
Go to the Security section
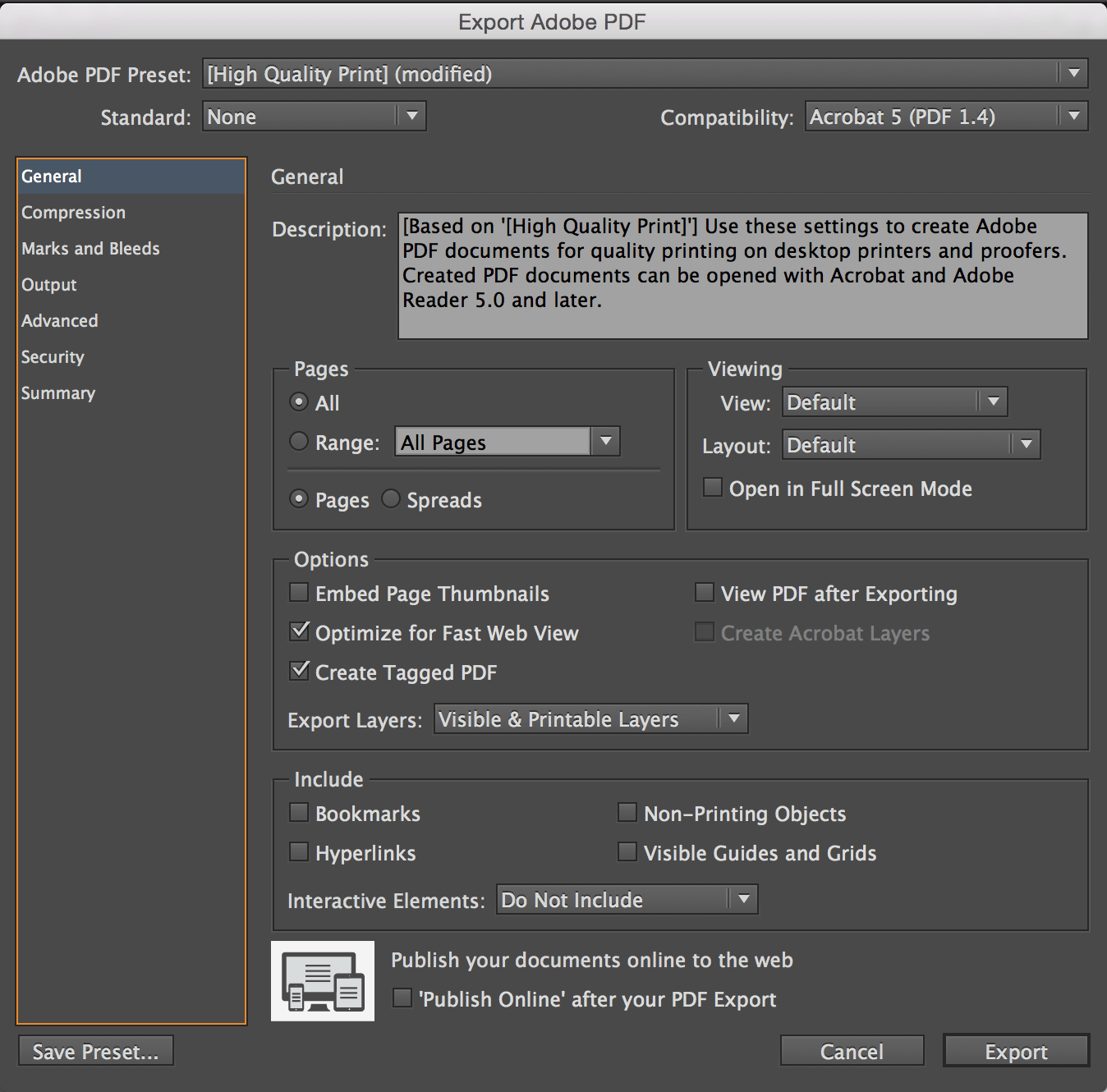53,357
